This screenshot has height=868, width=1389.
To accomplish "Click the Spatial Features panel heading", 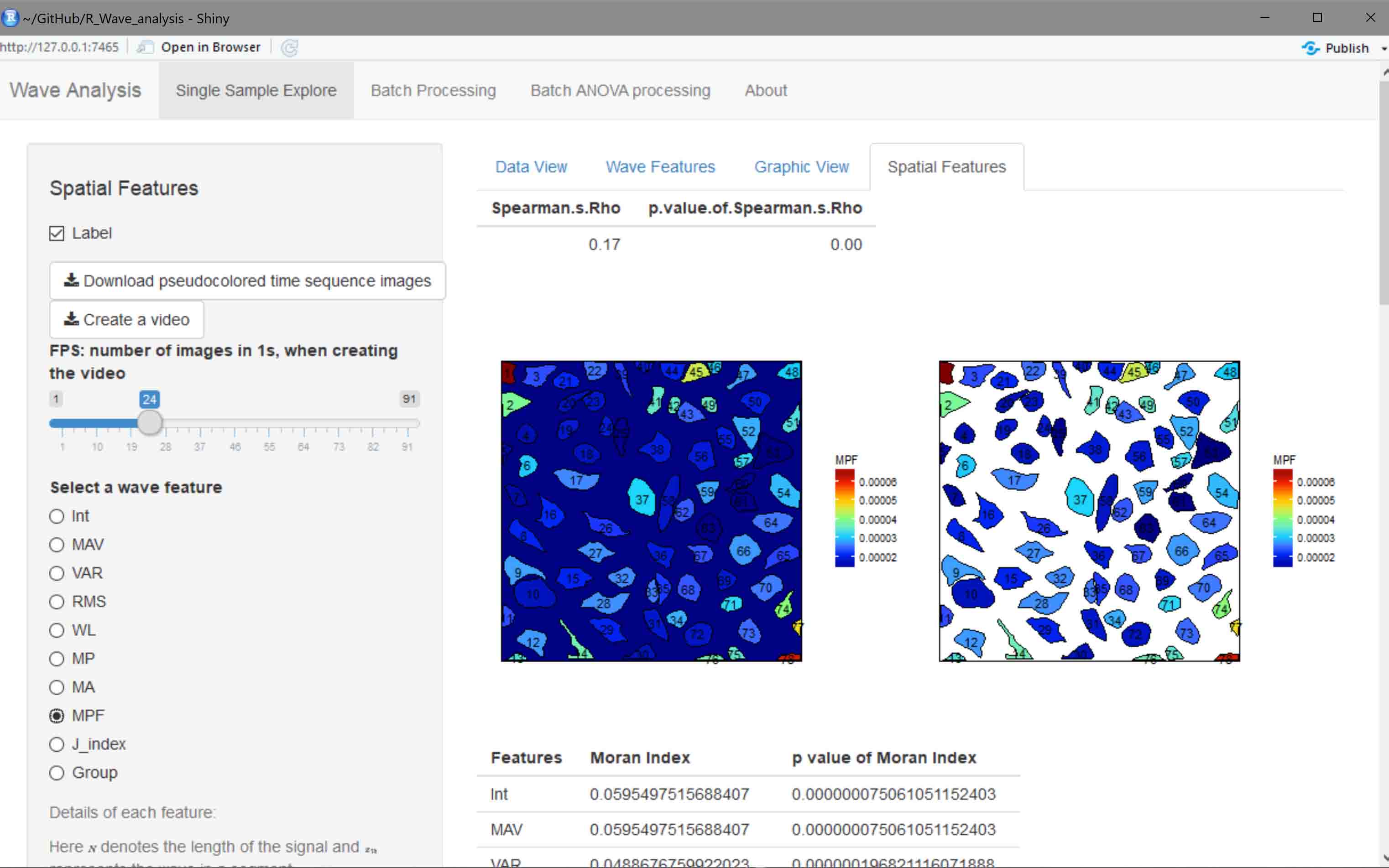I will (124, 188).
